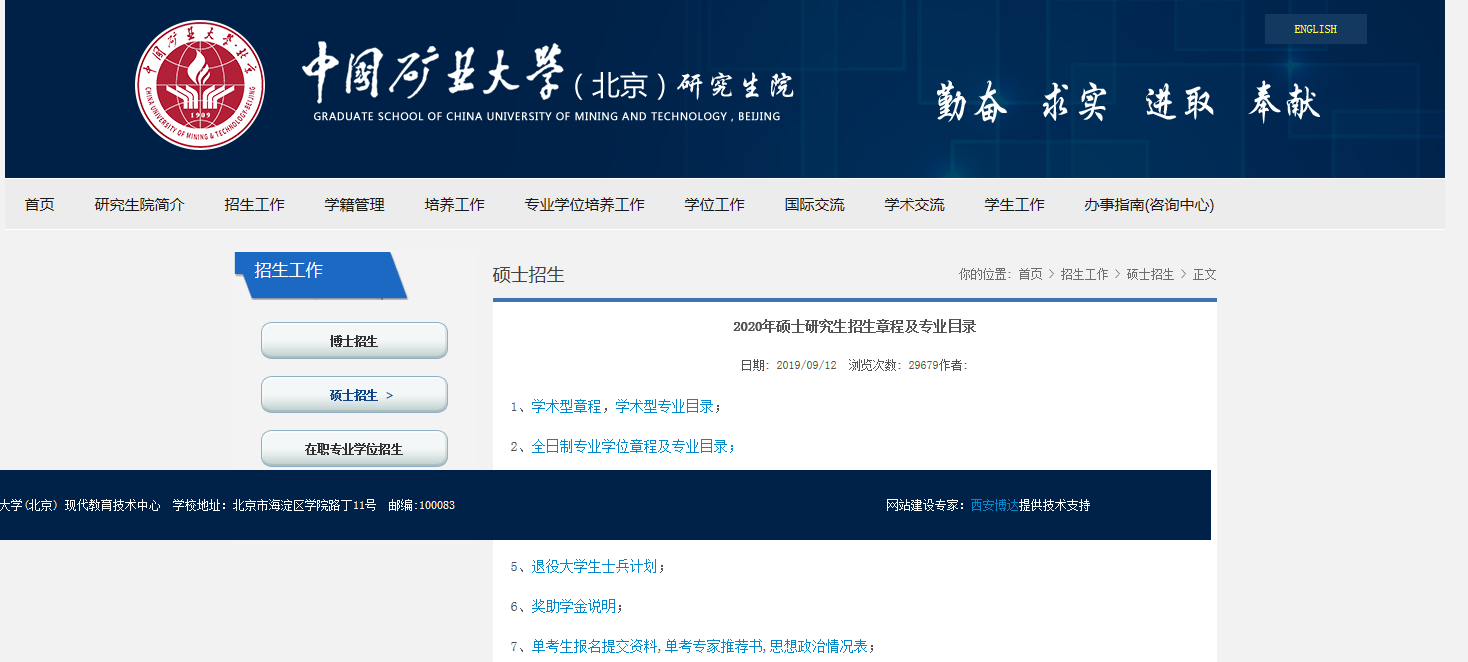Viewport: 1468px width, 662px height.
Task: Click the 首页 breadcrumb link
Action: 1030,274
